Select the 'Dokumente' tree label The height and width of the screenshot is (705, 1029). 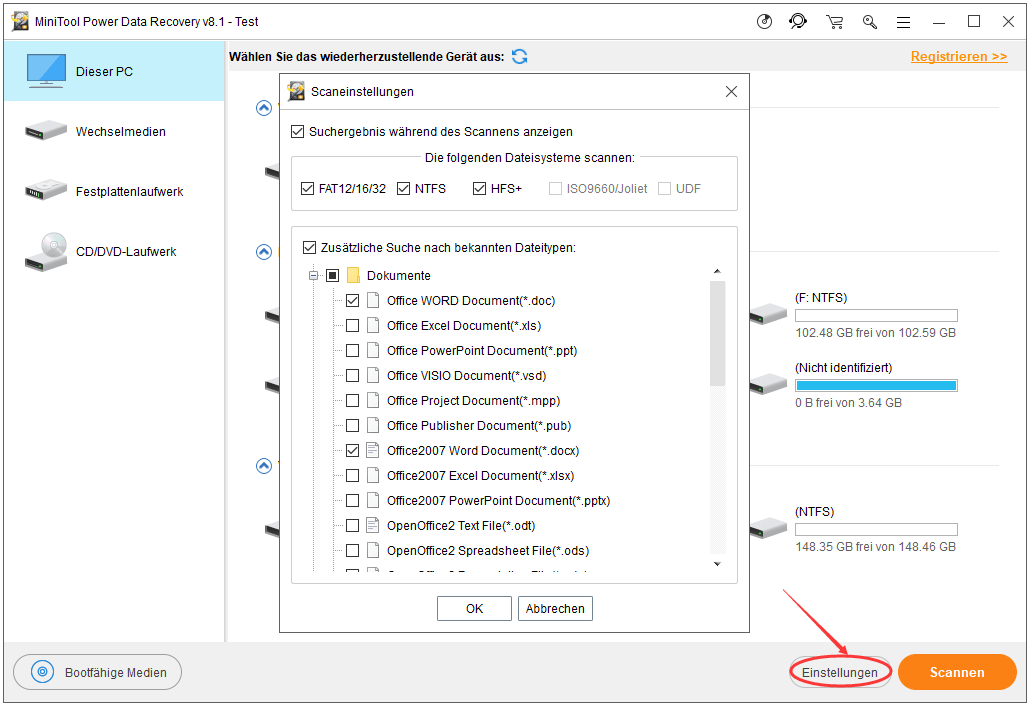point(398,276)
